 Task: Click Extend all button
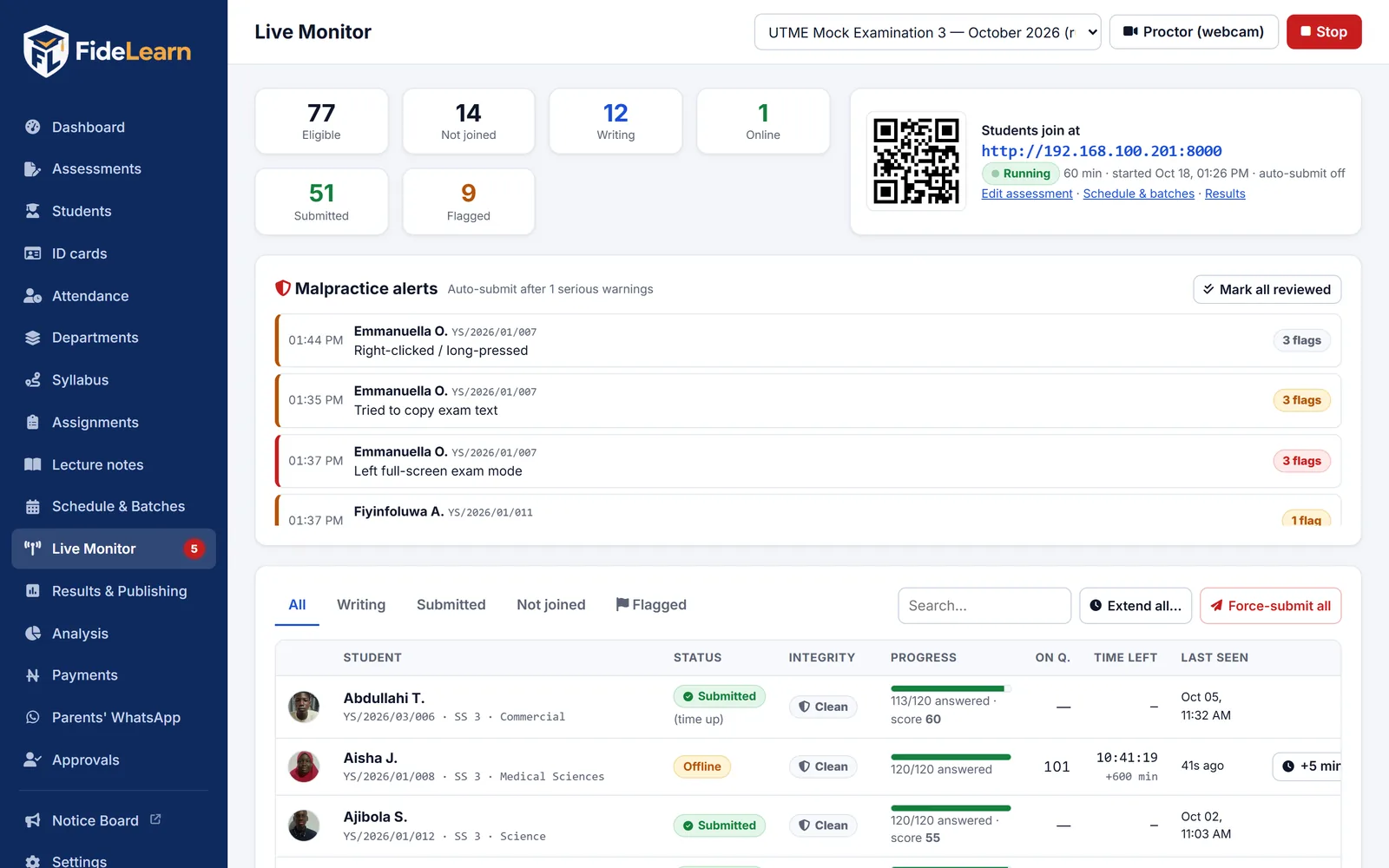tap(1136, 606)
